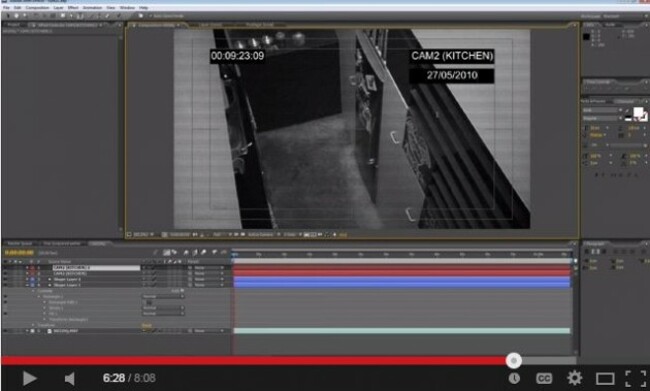Image resolution: width=650 pixels, height=391 pixels.
Task: Expand the upper Shape Layer in timeline
Action: point(50,279)
